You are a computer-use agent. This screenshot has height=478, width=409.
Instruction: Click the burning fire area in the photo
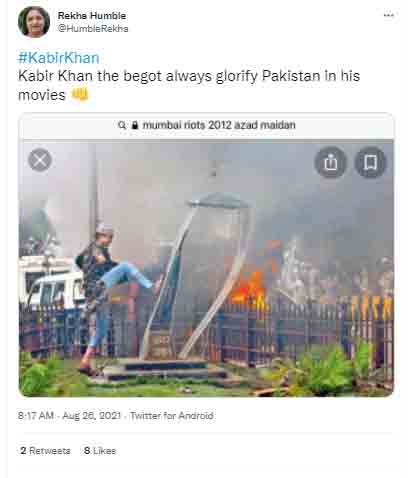click(252, 285)
